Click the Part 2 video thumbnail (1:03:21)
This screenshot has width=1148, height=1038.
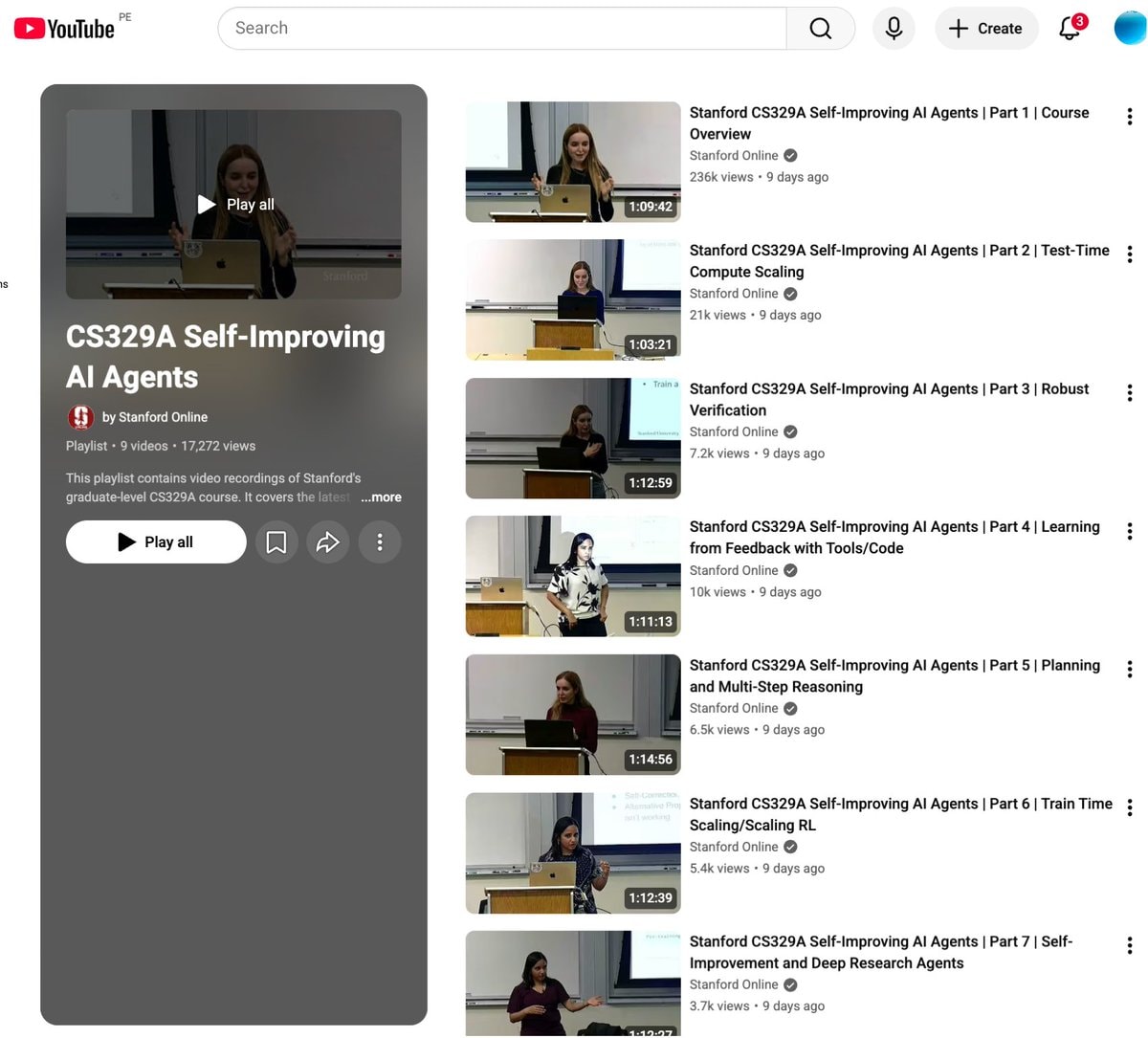click(x=573, y=299)
